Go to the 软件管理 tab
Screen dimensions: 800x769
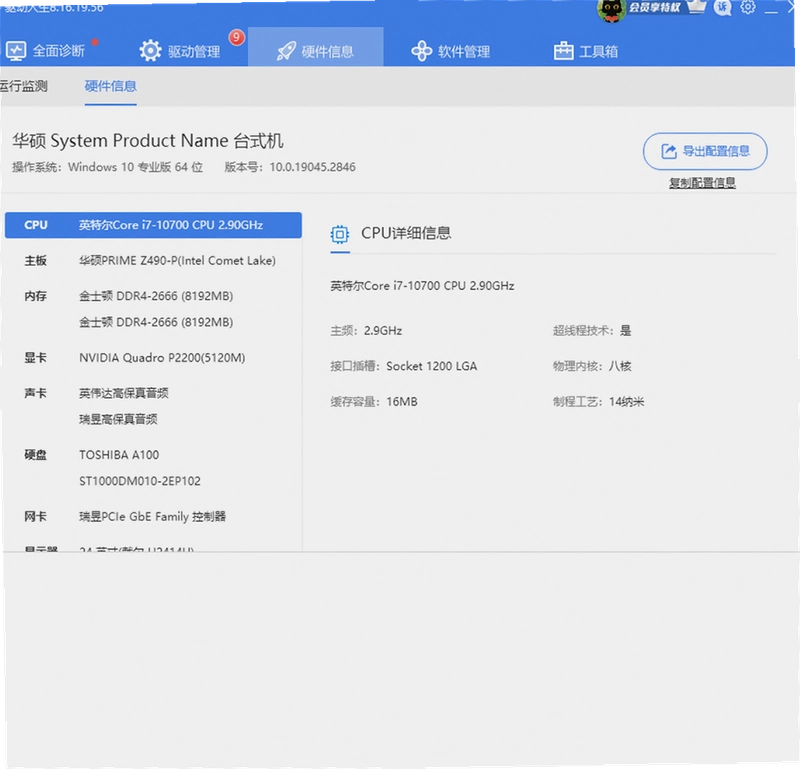tap(451, 51)
